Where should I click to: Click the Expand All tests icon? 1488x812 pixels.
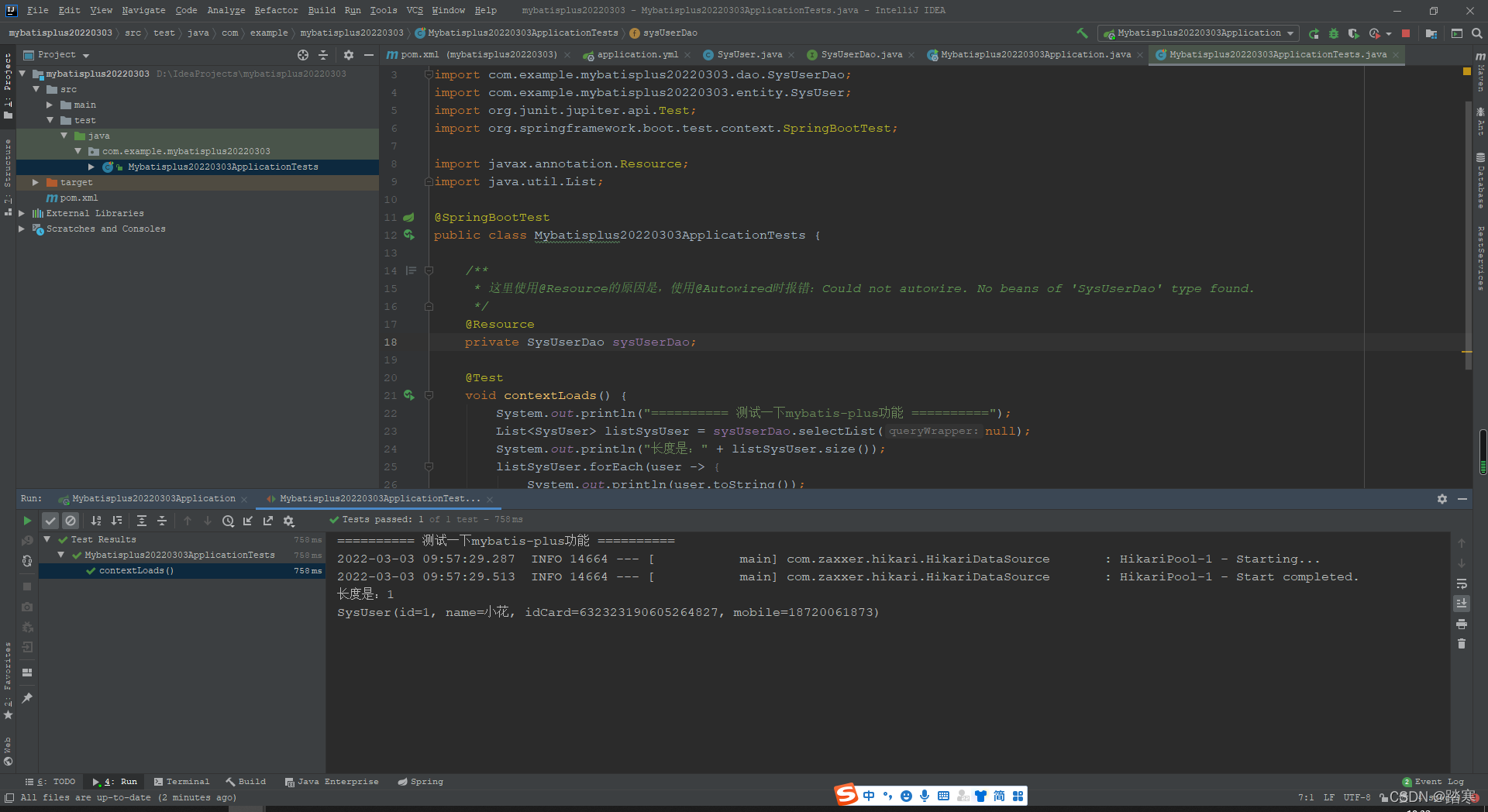click(x=142, y=521)
